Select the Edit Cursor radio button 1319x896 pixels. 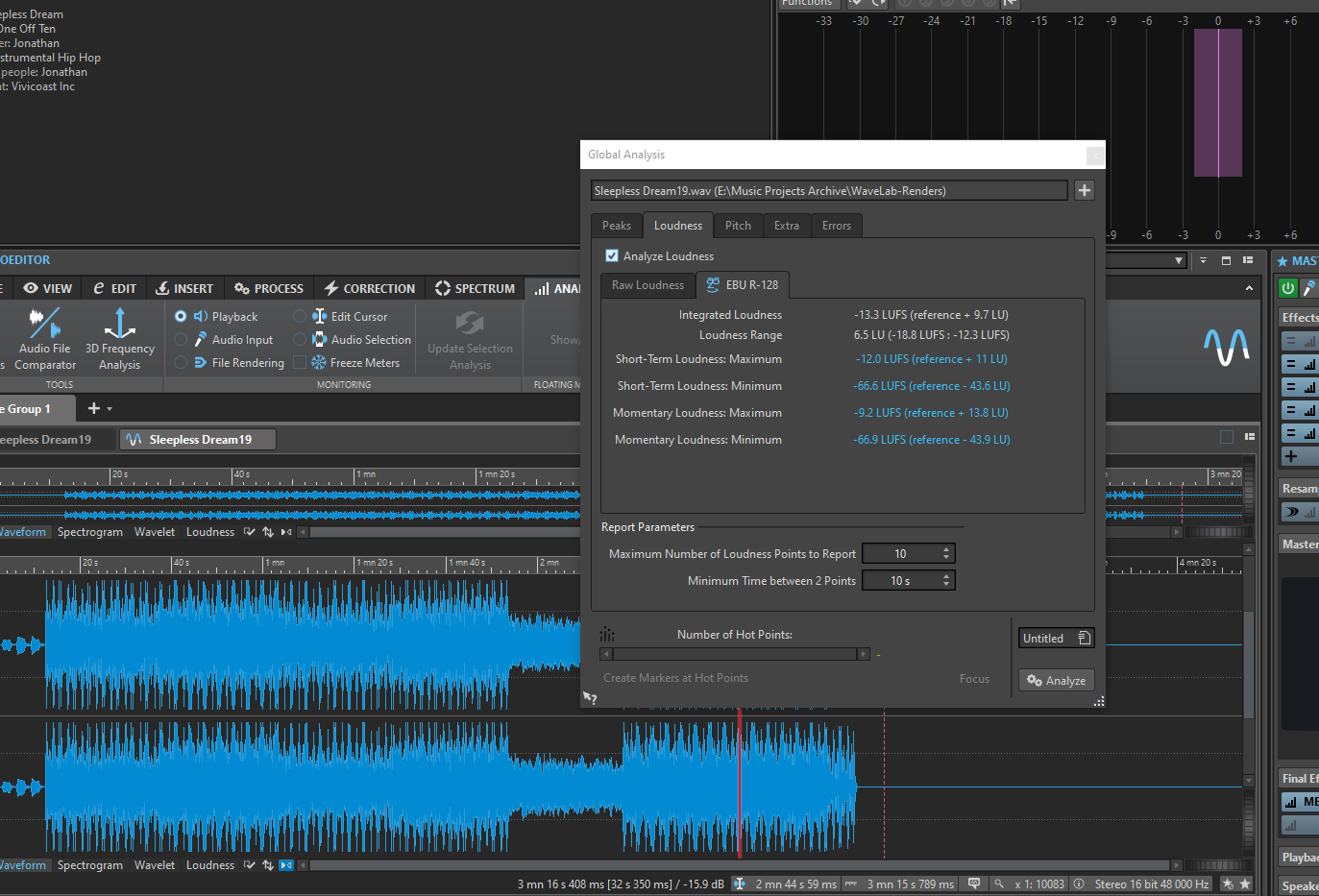coord(300,316)
